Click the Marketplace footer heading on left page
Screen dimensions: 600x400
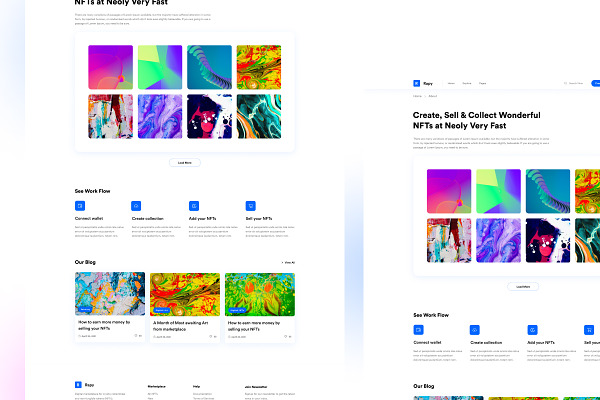(157, 386)
